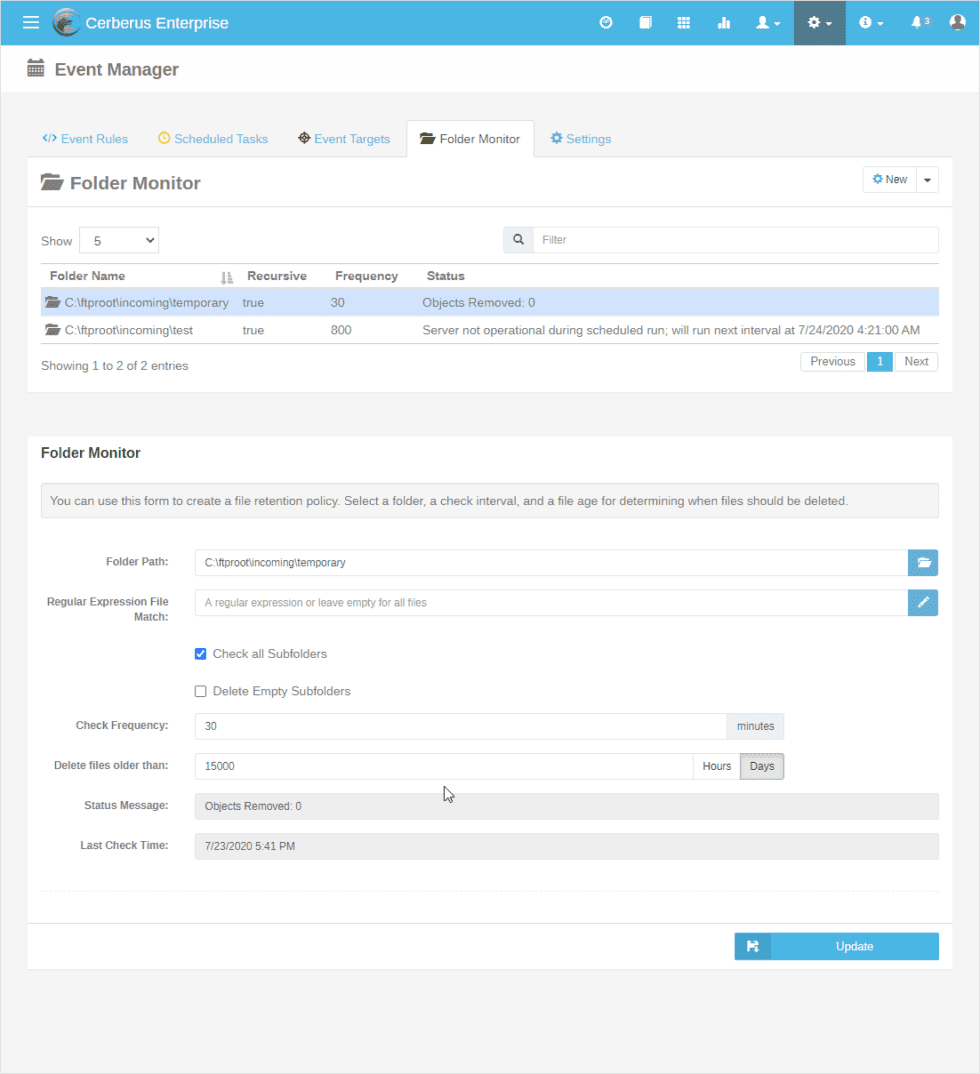The height and width of the screenshot is (1074, 980).
Task: Click the hamburger menu icon top left
Action: click(x=30, y=22)
